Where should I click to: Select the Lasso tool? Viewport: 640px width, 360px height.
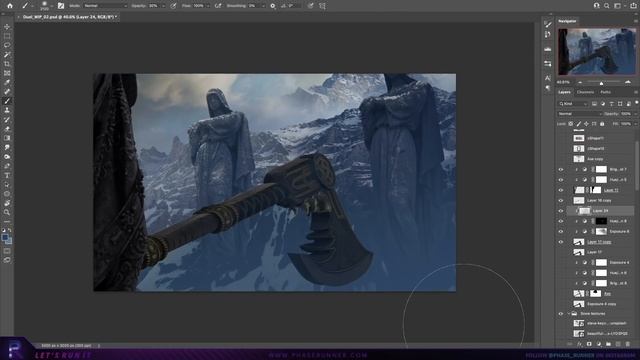coord(7,45)
